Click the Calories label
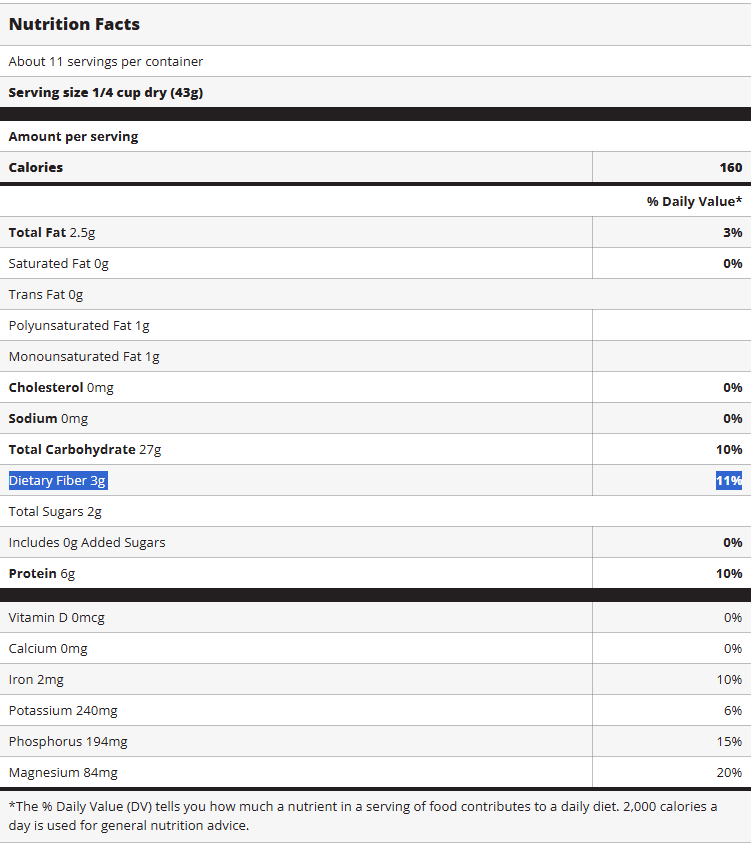Viewport: 751px width, 847px height. point(36,167)
